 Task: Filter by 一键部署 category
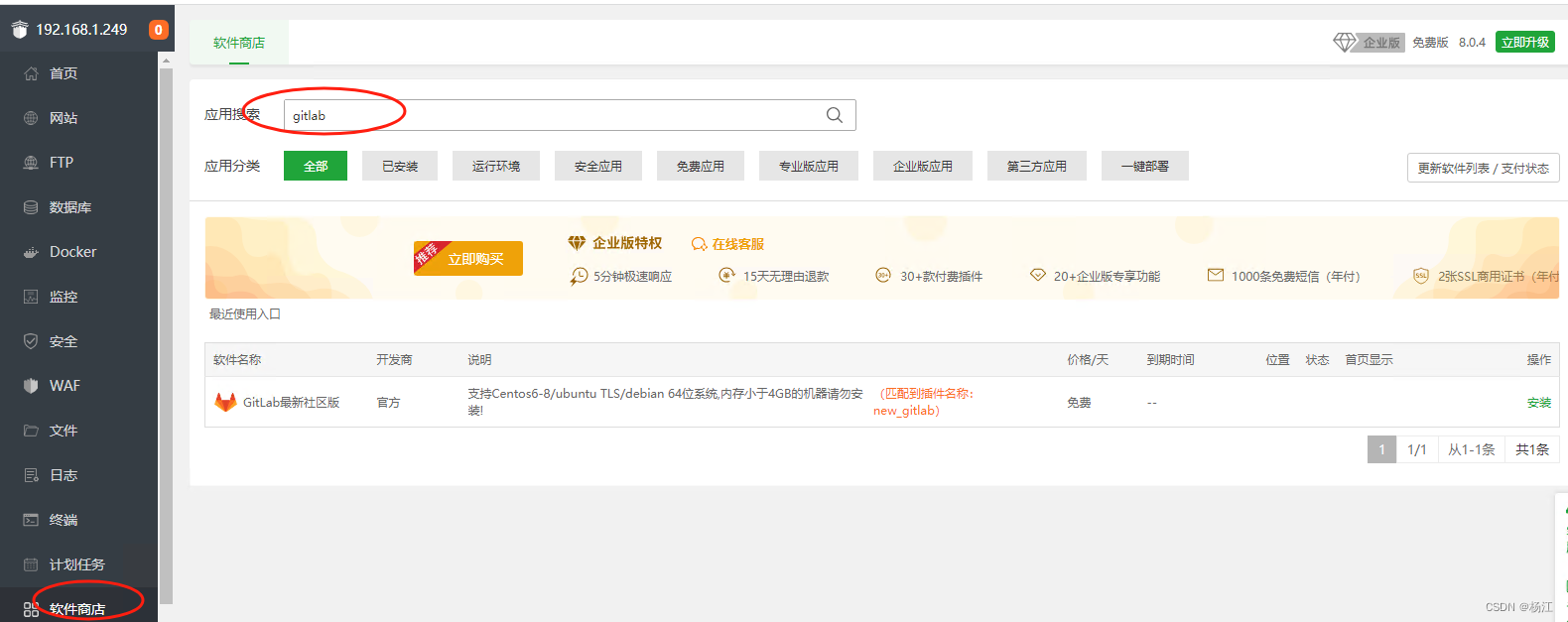coord(1145,166)
